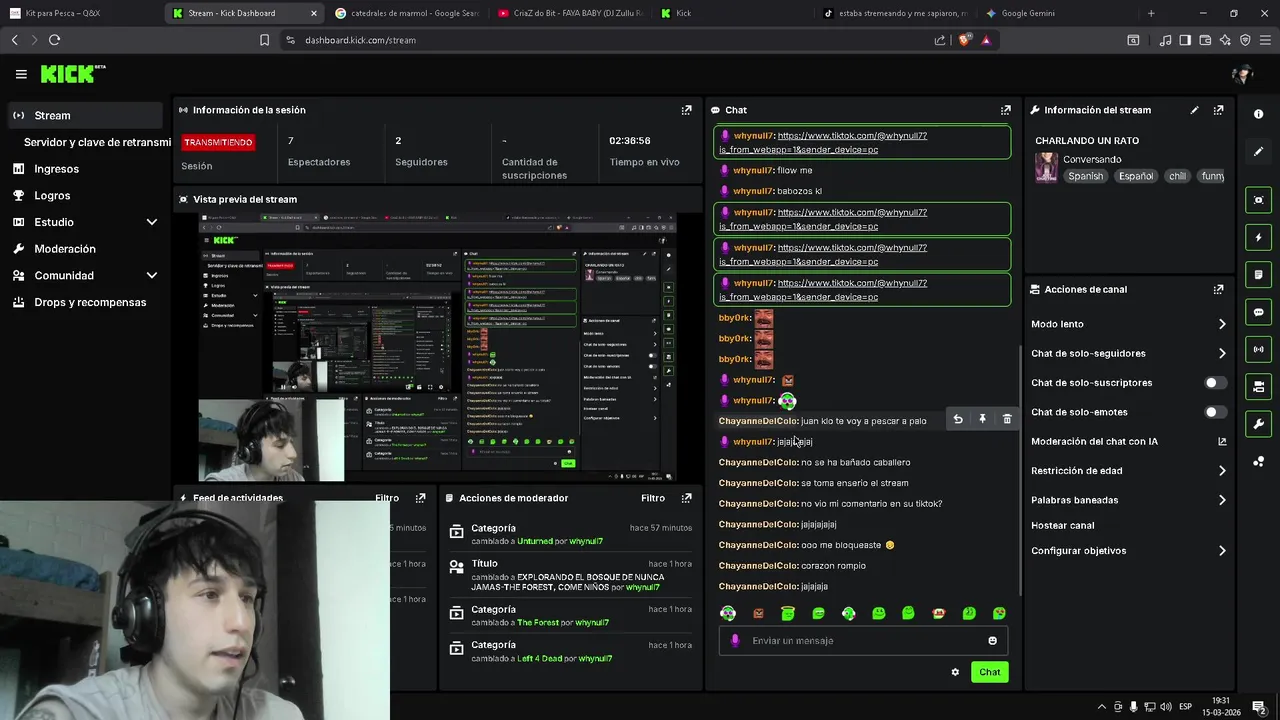Open the Kick hamburger menu
This screenshot has width=1280, height=720.
click(21, 74)
